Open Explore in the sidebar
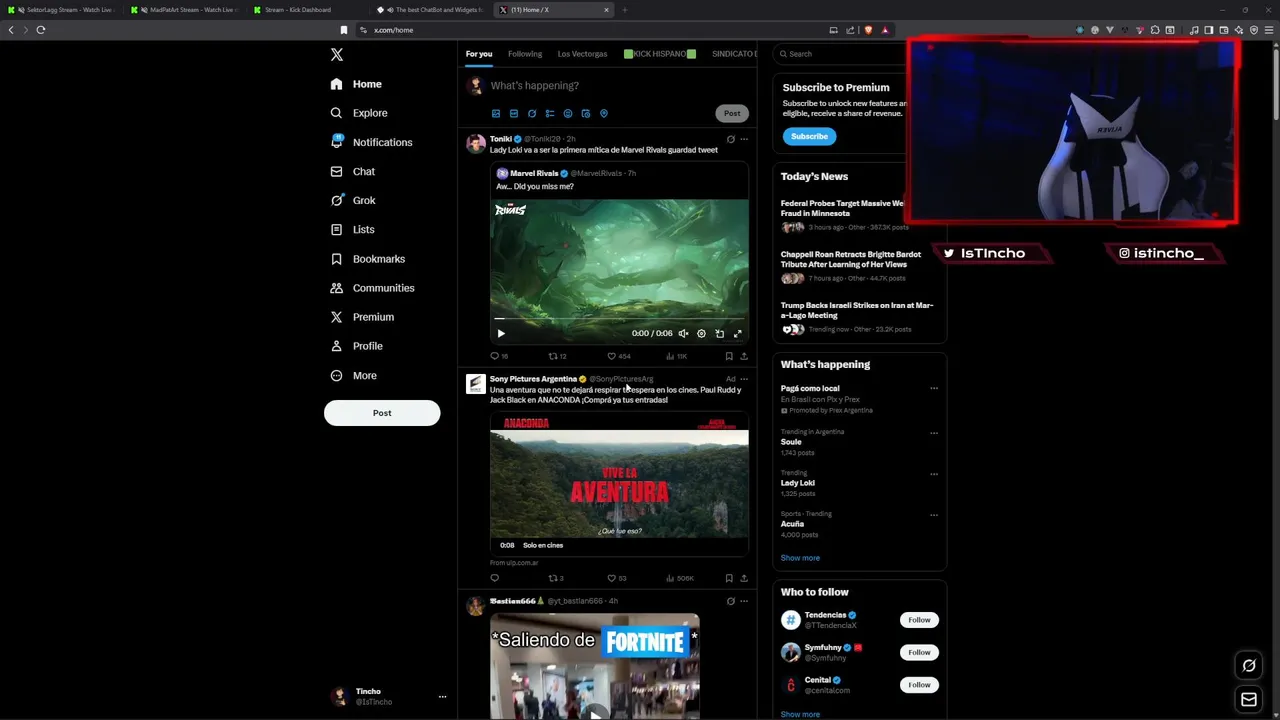Viewport: 1280px width, 720px height. coord(359,113)
